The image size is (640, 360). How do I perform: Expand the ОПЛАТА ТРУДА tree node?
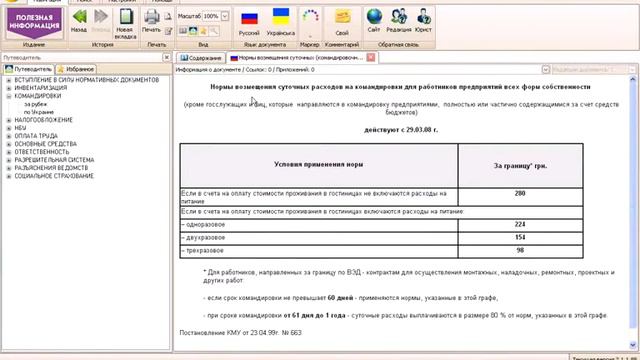tap(9, 136)
